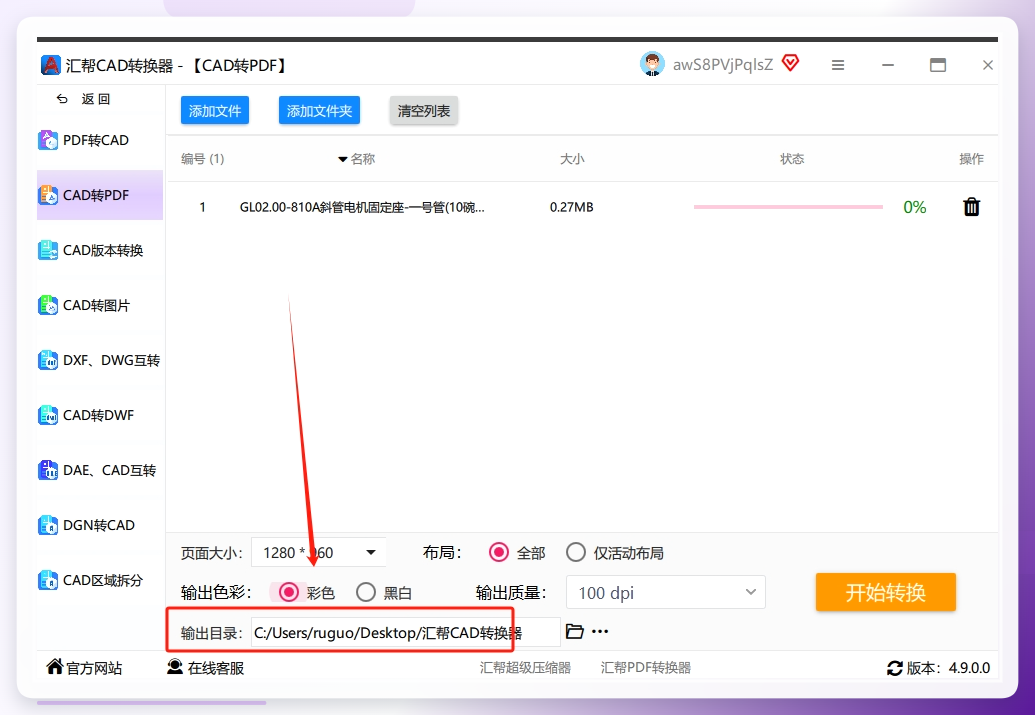The image size is (1035, 715).
Task: Open the 汇帮PDF转换器 link
Action: [646, 667]
